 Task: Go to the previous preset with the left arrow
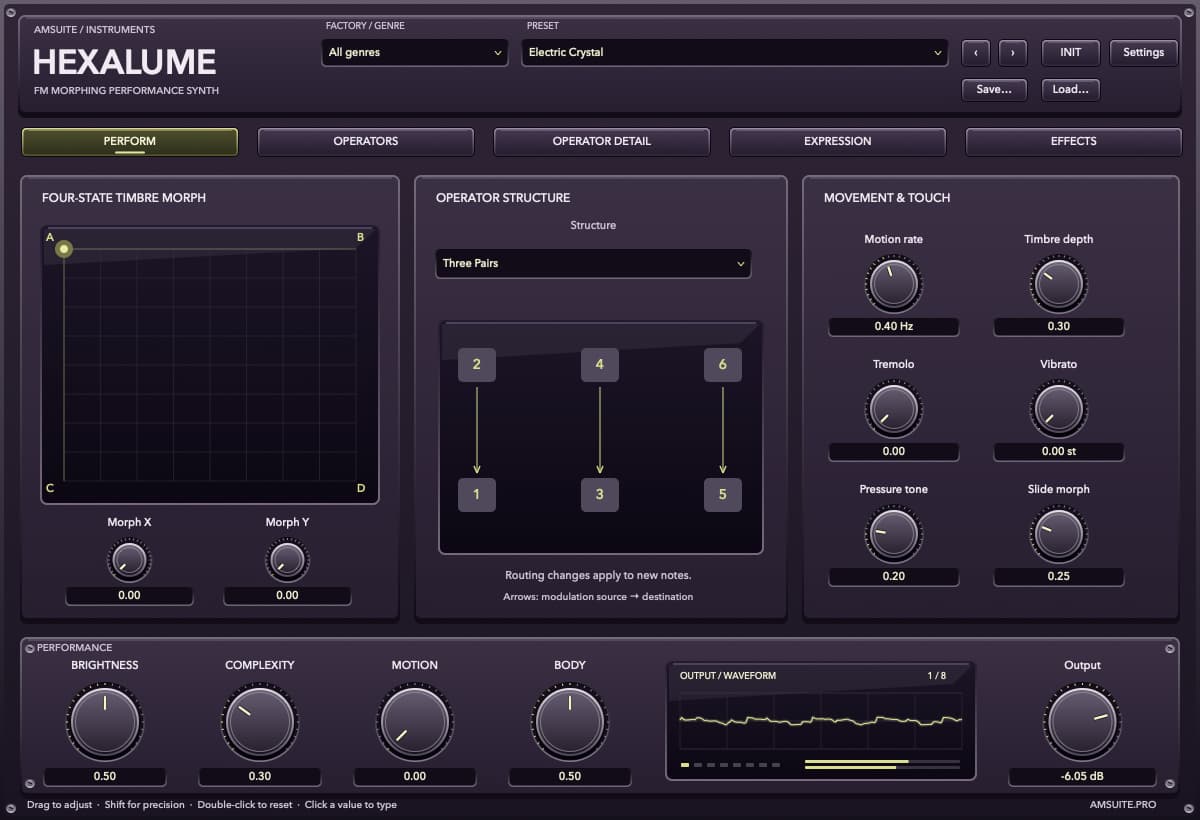tap(976, 53)
